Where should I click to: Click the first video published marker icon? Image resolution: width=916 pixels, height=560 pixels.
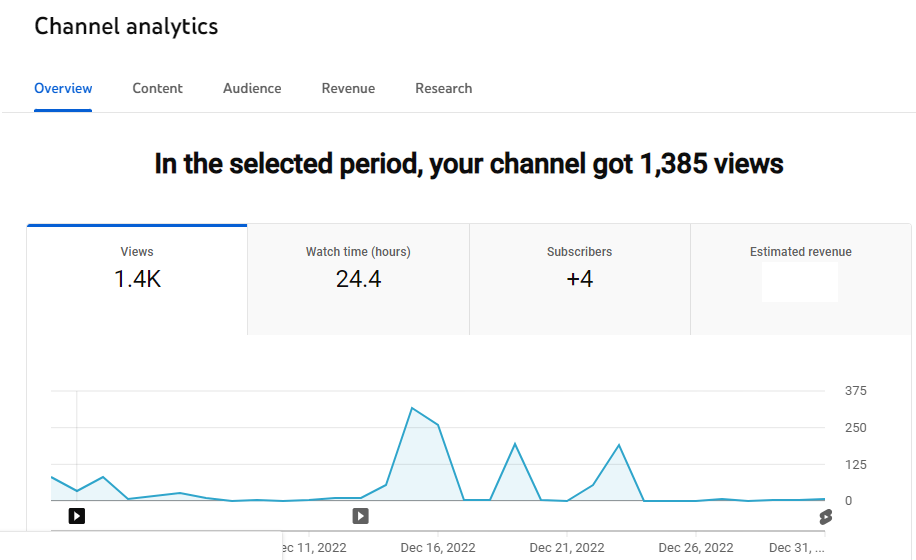click(x=76, y=516)
